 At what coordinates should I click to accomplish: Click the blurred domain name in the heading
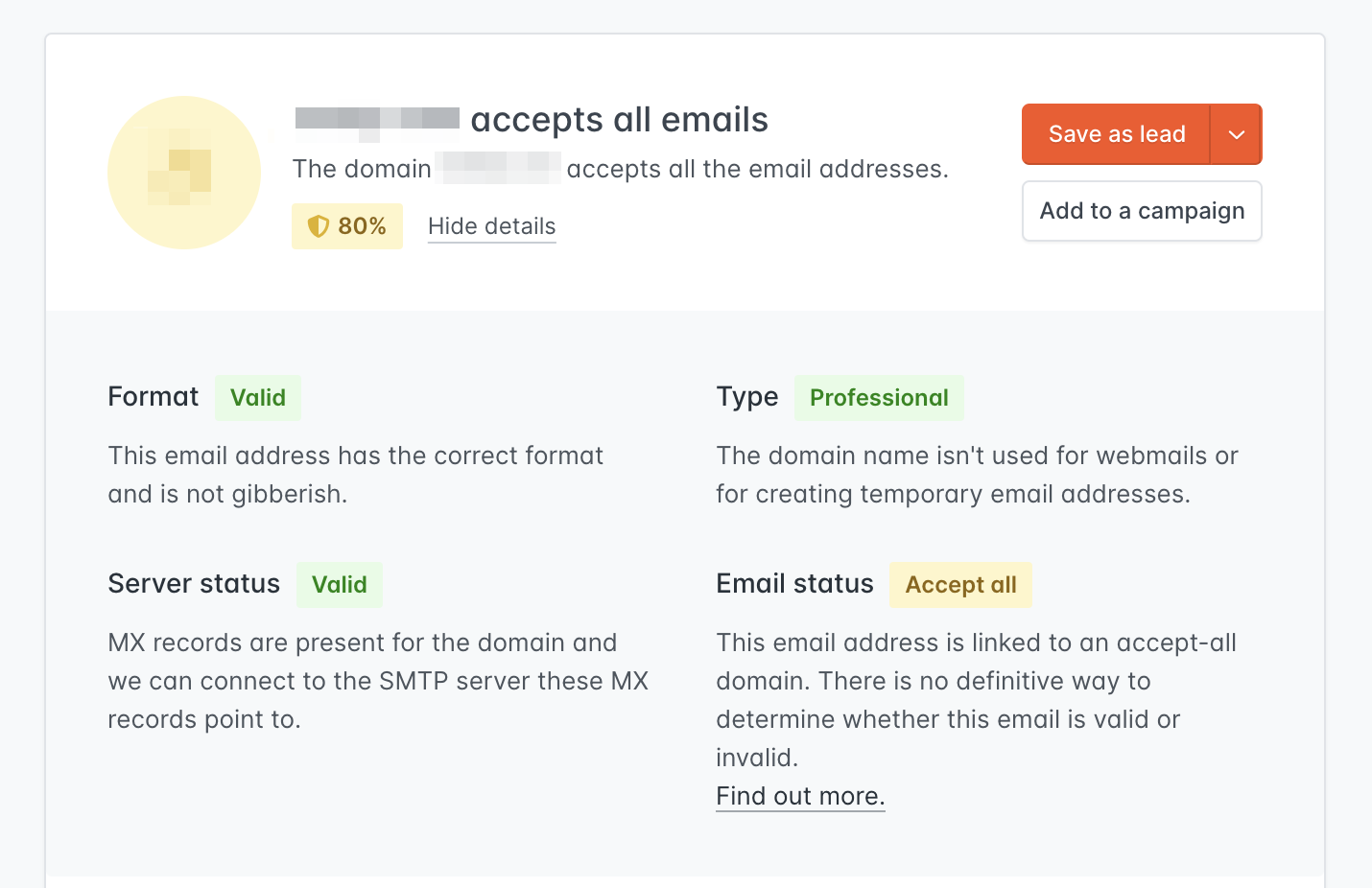pyautogui.click(x=377, y=119)
